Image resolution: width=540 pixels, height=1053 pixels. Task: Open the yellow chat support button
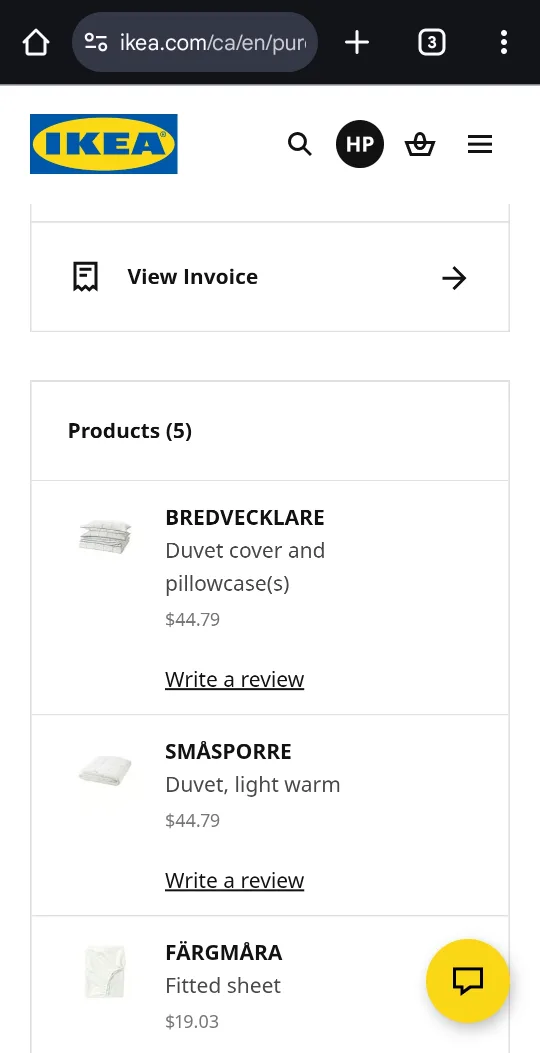467,980
